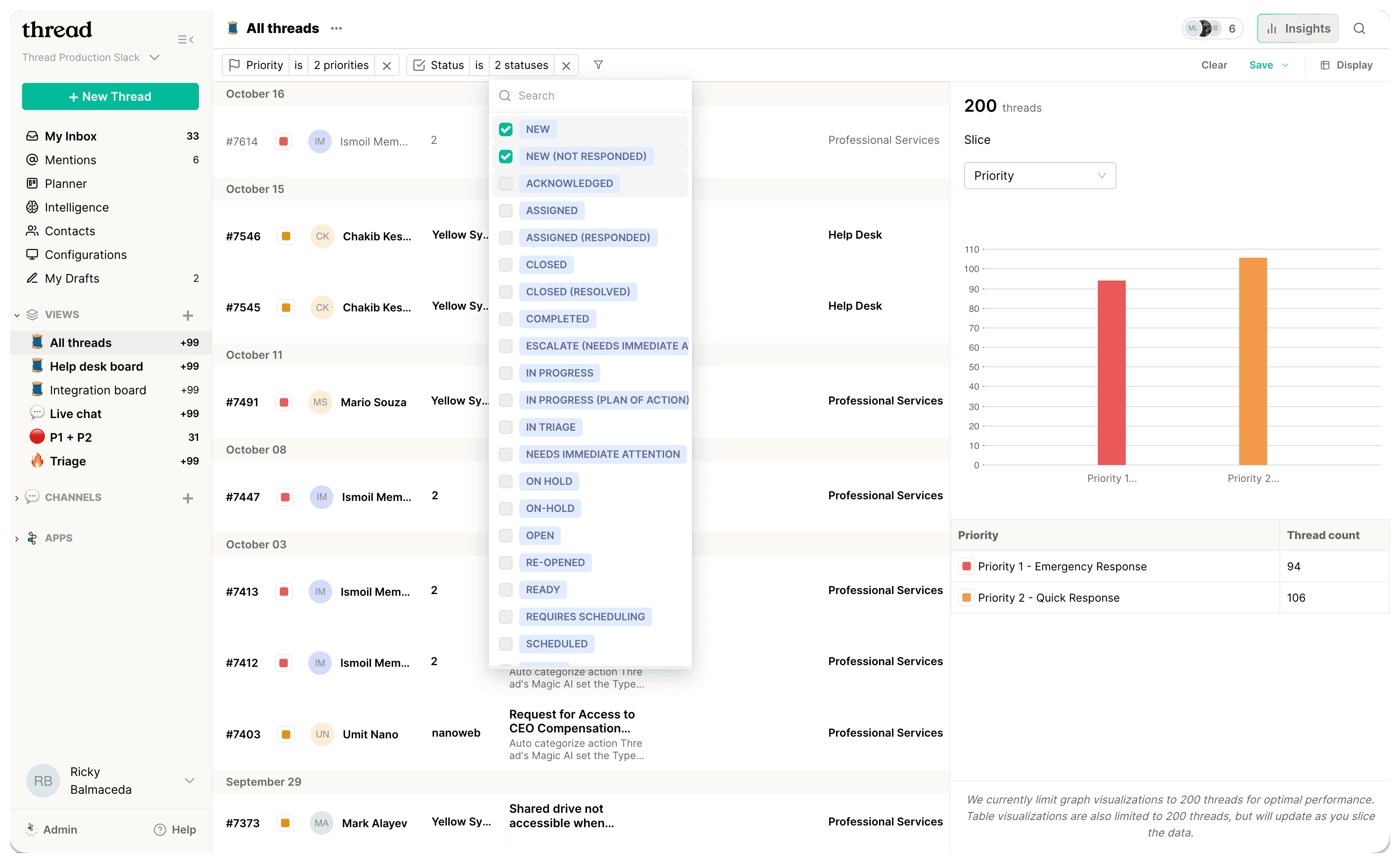Open the three-dots menu beside All threads
The image size is (1400, 864).
pos(336,29)
